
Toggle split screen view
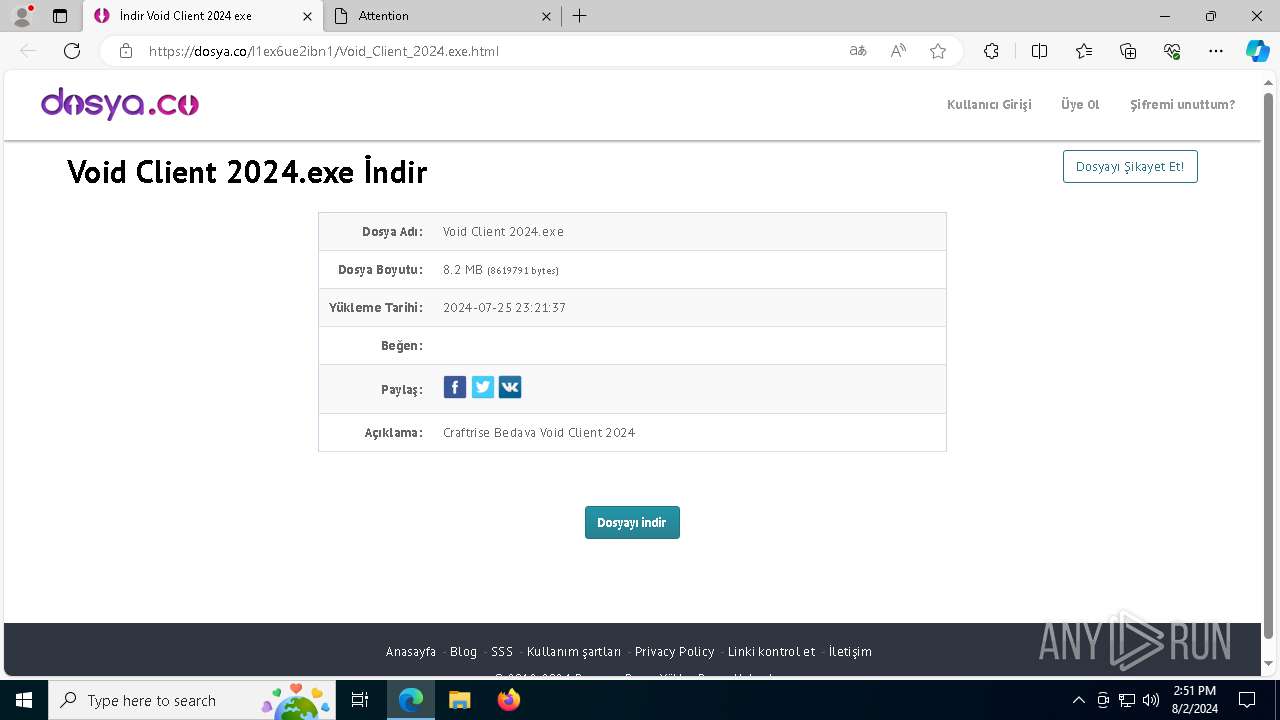[x=1039, y=51]
